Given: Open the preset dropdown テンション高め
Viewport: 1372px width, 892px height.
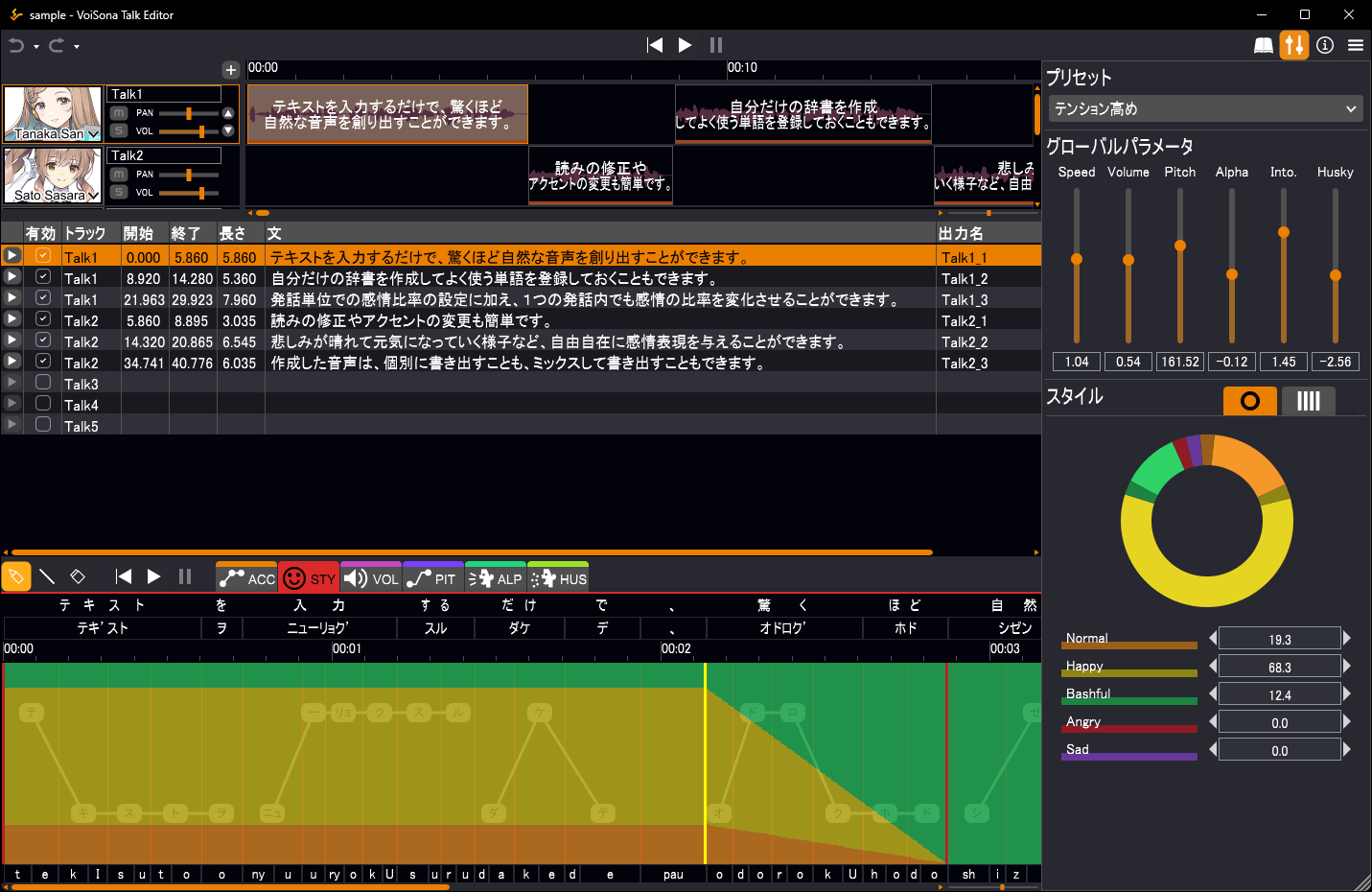Looking at the screenshot, I should (1205, 108).
